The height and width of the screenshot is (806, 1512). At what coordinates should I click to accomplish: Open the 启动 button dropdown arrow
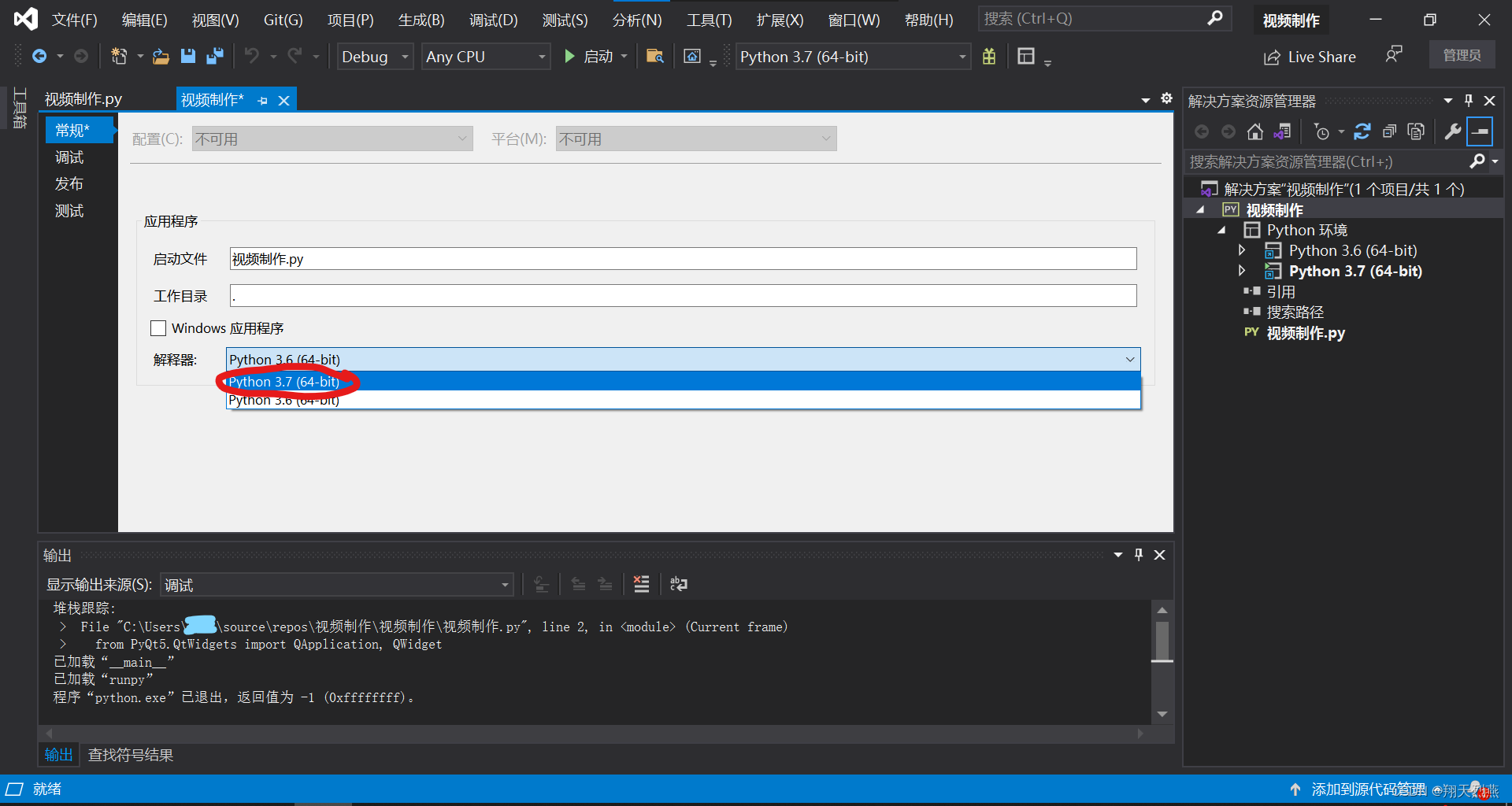(624, 56)
